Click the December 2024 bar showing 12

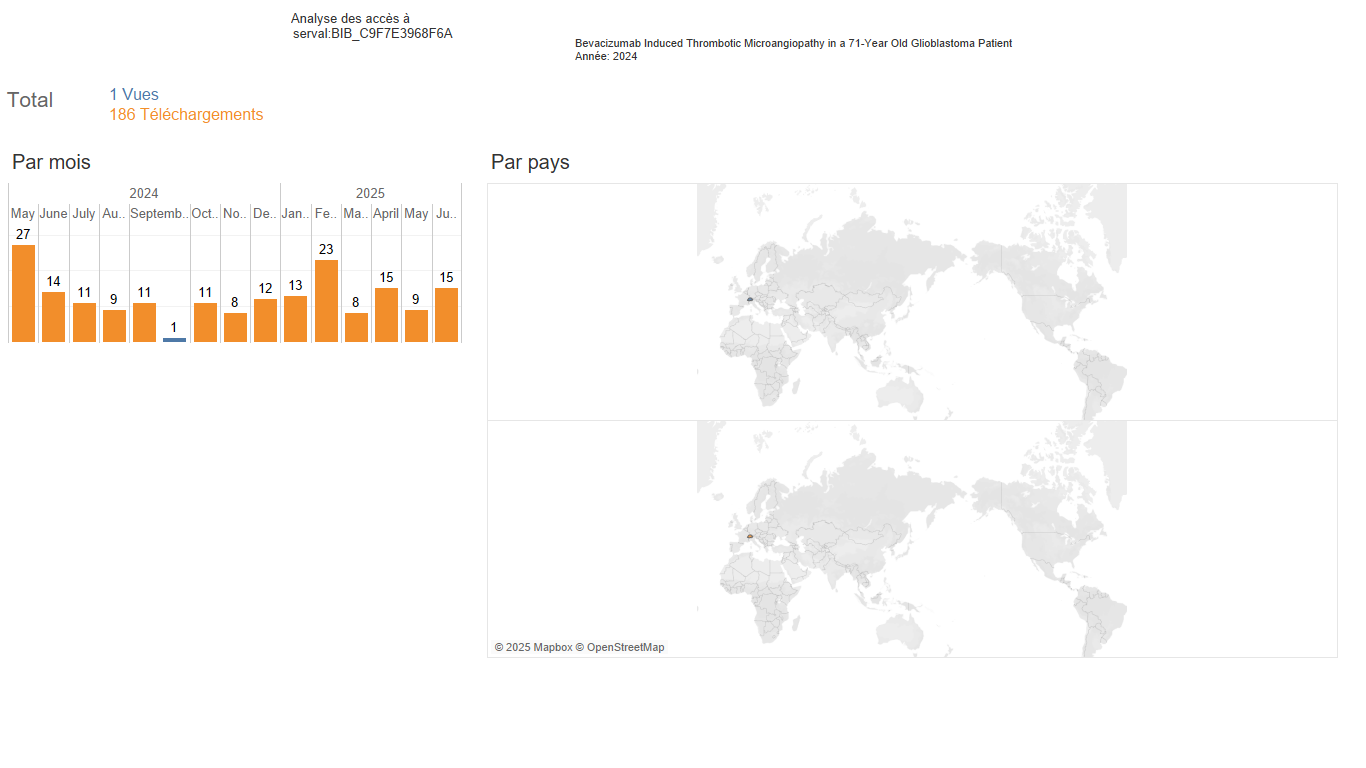(265, 320)
